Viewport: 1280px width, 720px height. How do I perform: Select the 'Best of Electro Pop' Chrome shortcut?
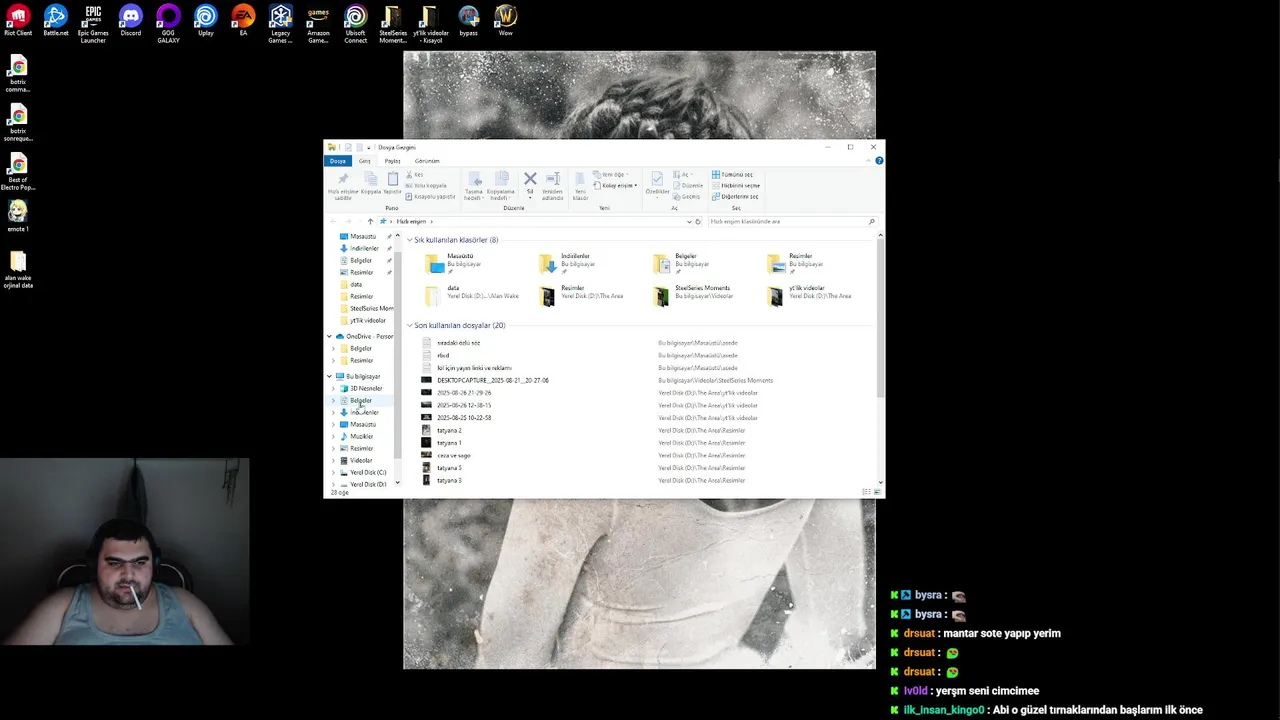click(x=17, y=172)
